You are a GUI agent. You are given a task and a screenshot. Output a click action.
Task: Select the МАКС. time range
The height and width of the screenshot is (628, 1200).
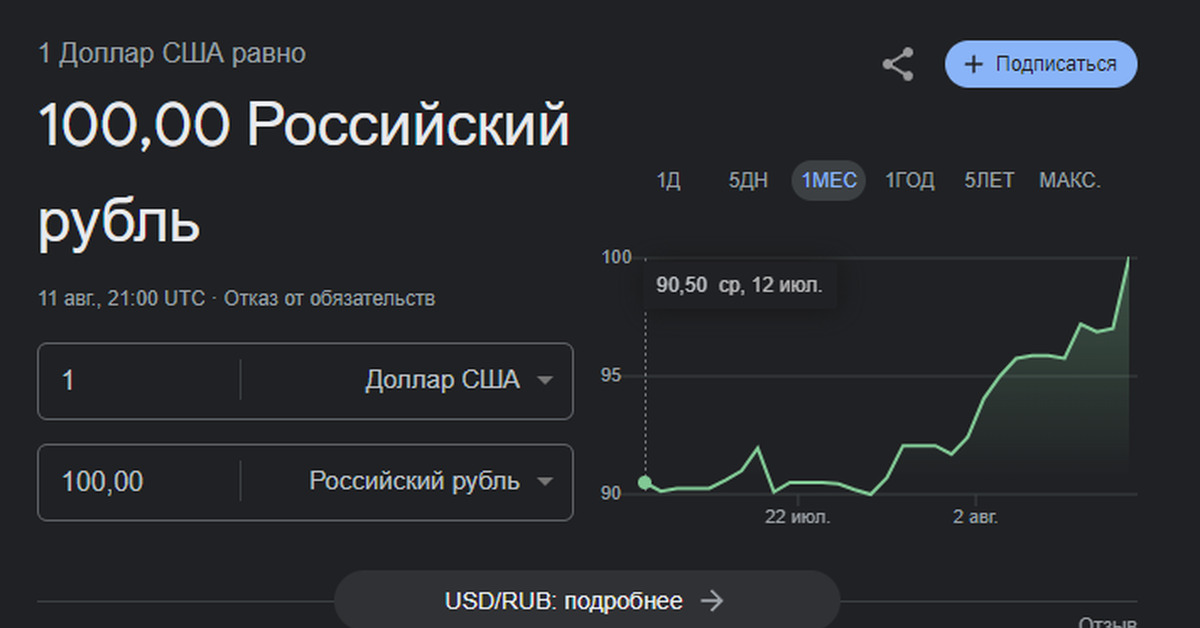(x=1070, y=181)
